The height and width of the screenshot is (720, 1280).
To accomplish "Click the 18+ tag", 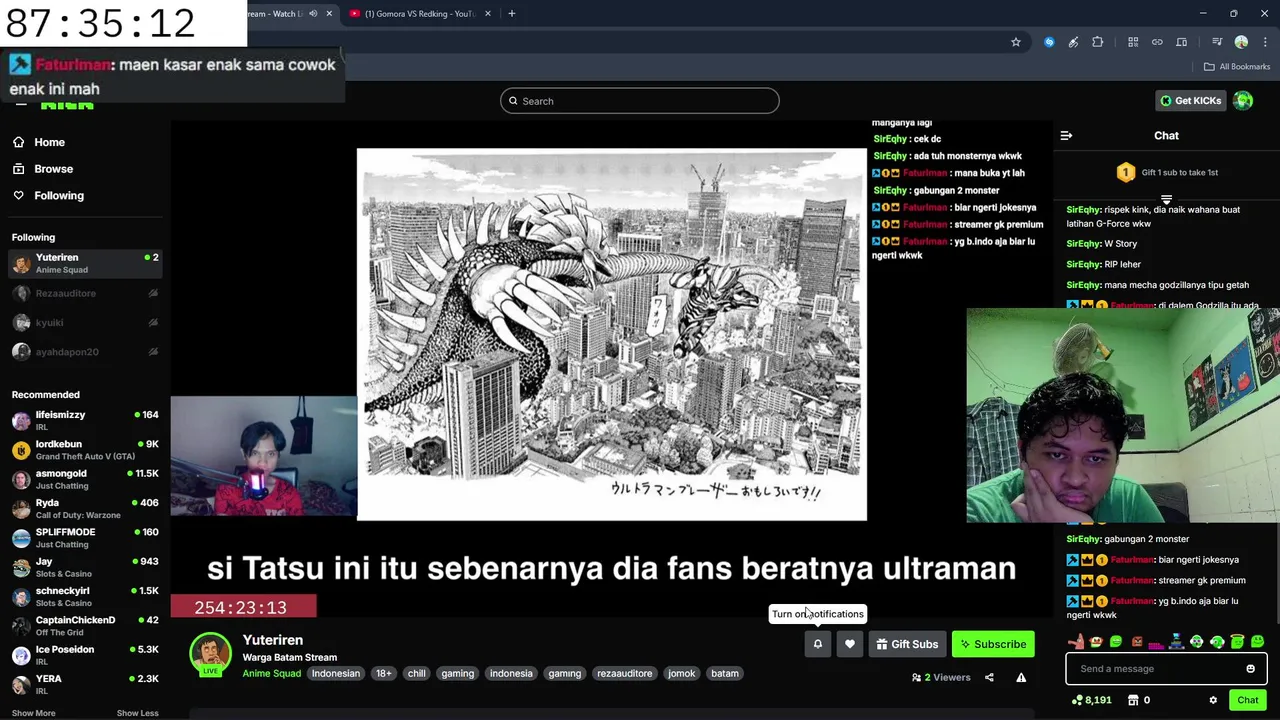I will (x=384, y=674).
